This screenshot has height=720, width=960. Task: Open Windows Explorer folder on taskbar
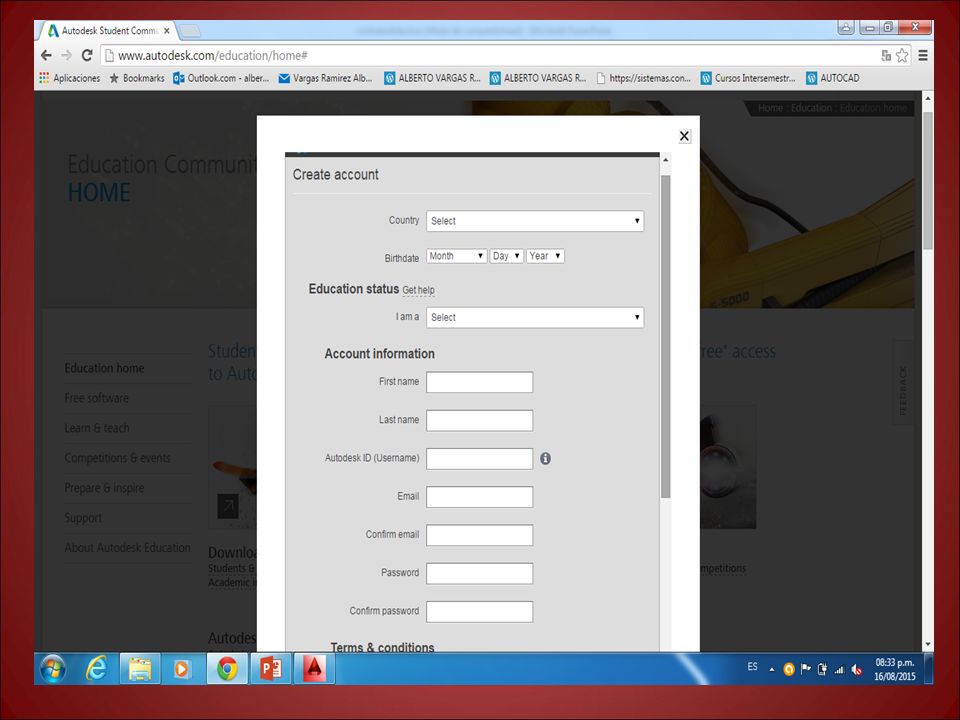tap(140, 669)
